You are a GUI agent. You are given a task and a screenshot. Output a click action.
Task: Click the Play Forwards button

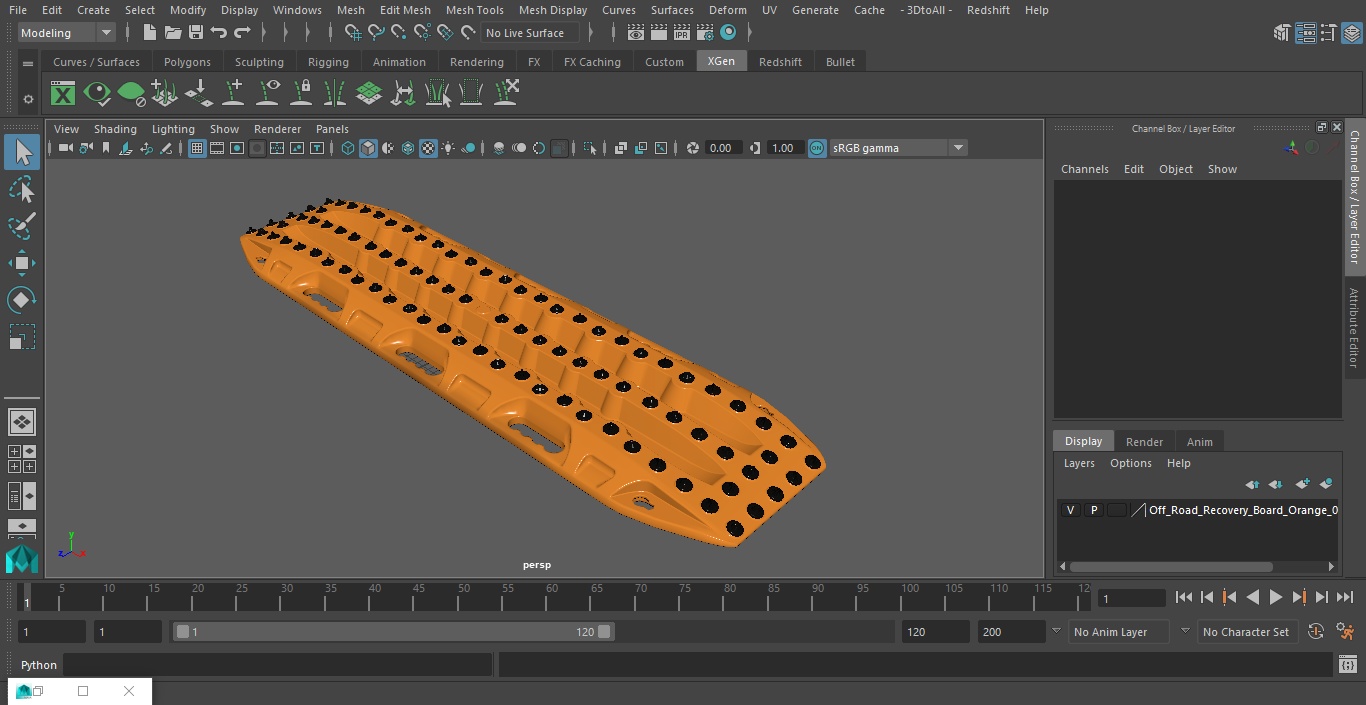click(1276, 597)
